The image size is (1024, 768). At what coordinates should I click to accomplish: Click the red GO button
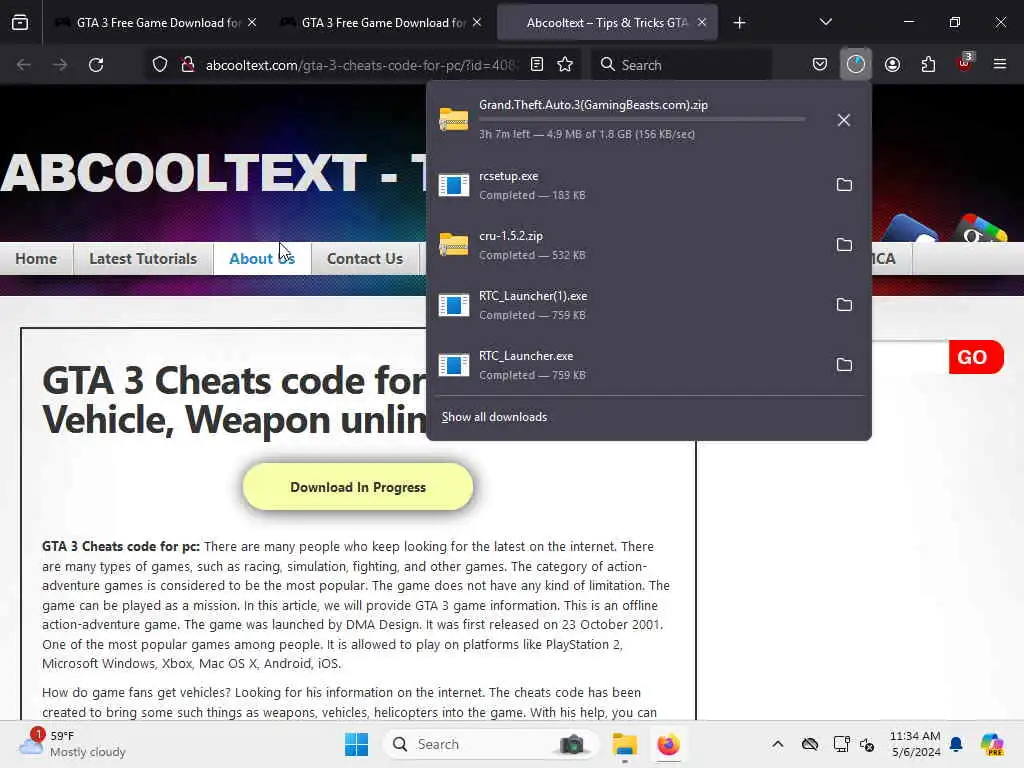976,357
